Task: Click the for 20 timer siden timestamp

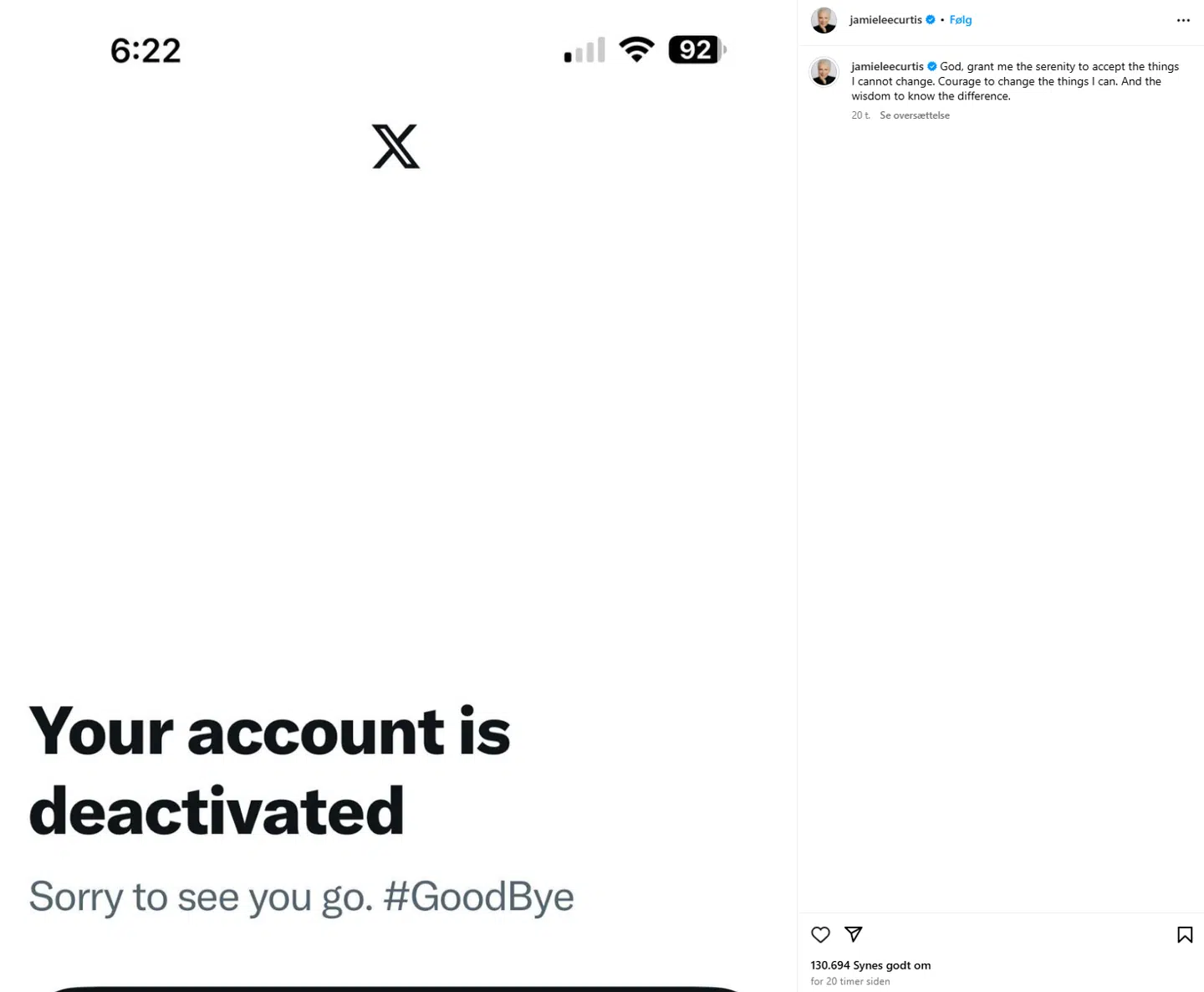Action: click(849, 981)
